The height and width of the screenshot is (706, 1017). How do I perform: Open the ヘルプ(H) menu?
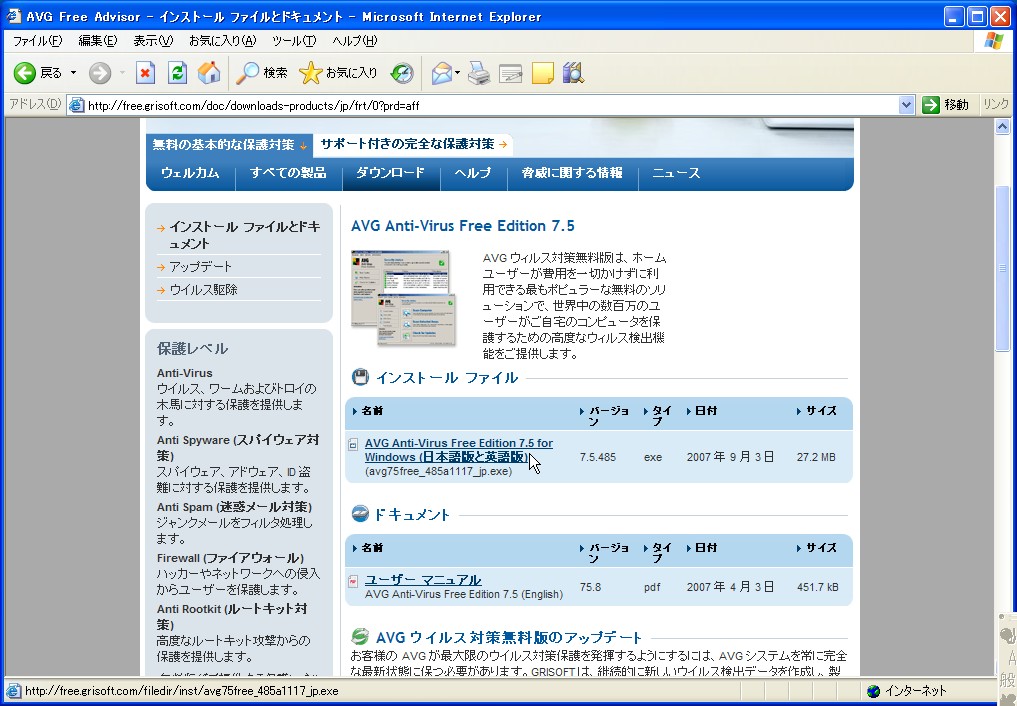coord(354,41)
